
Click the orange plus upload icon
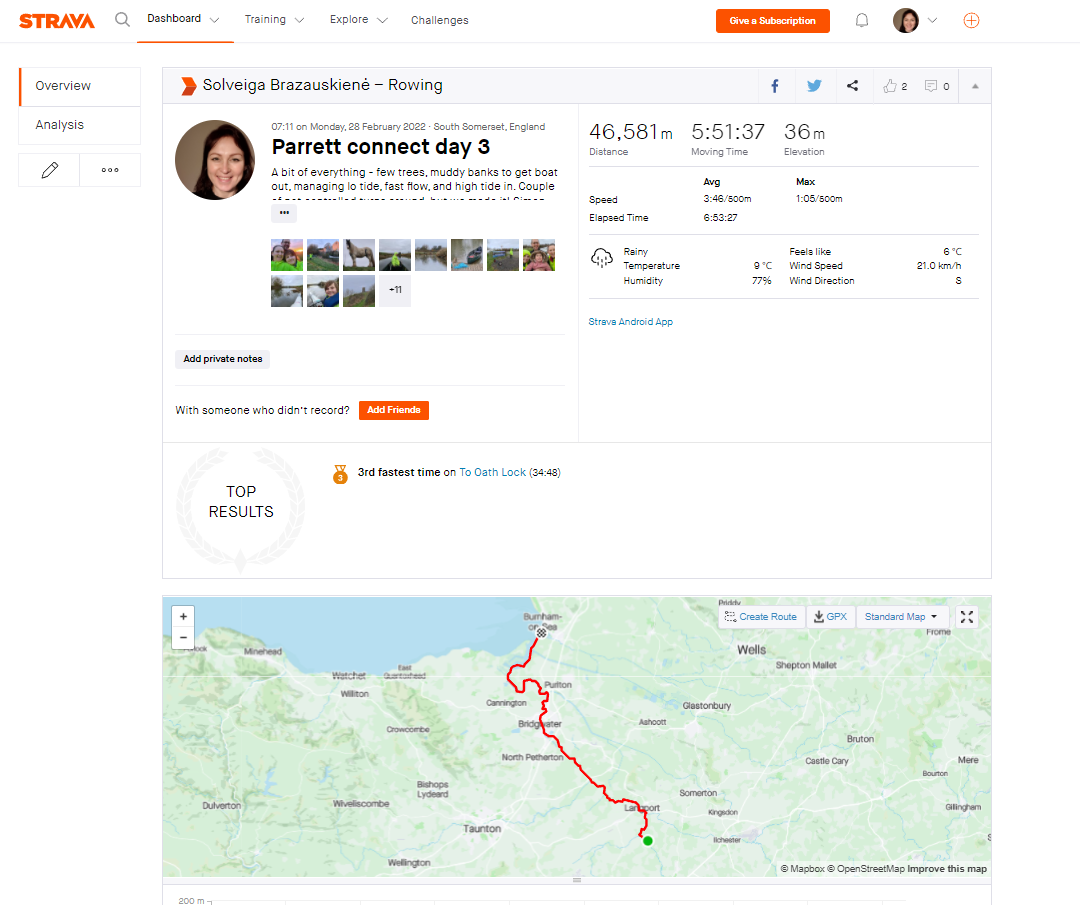[971, 21]
